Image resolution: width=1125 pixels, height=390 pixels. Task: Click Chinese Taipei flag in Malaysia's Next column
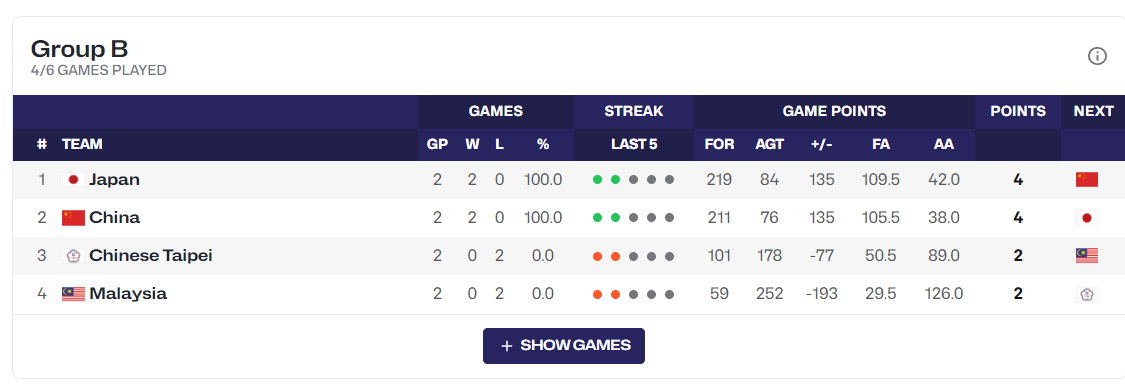click(x=1087, y=293)
